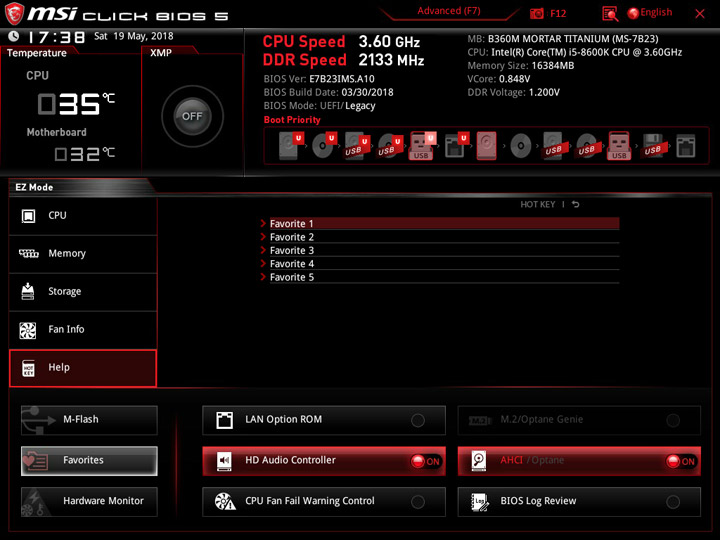This screenshot has height=540, width=720.
Task: Click the Memory module icon in sidebar
Action: 28,253
